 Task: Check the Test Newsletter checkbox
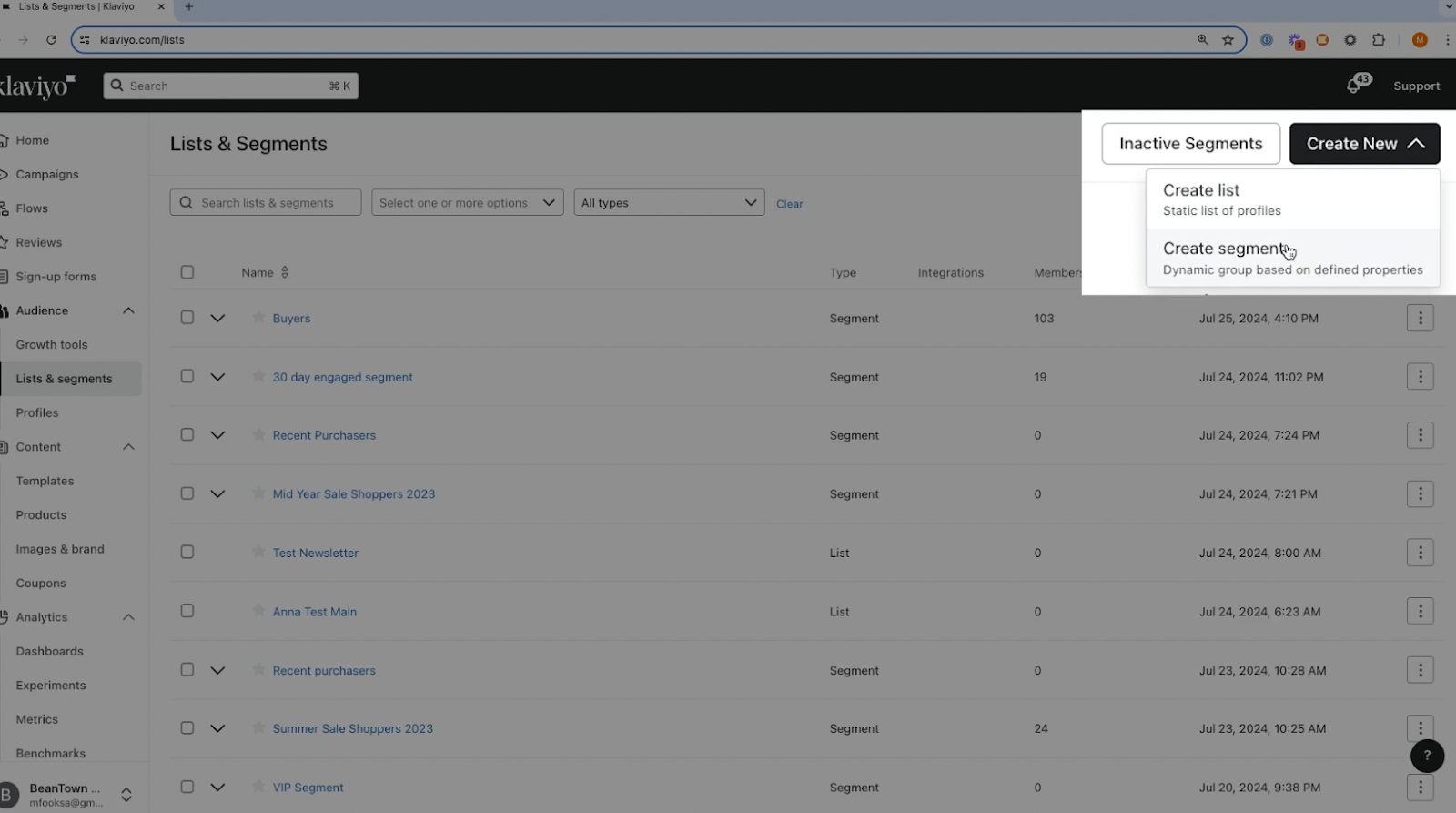187,553
